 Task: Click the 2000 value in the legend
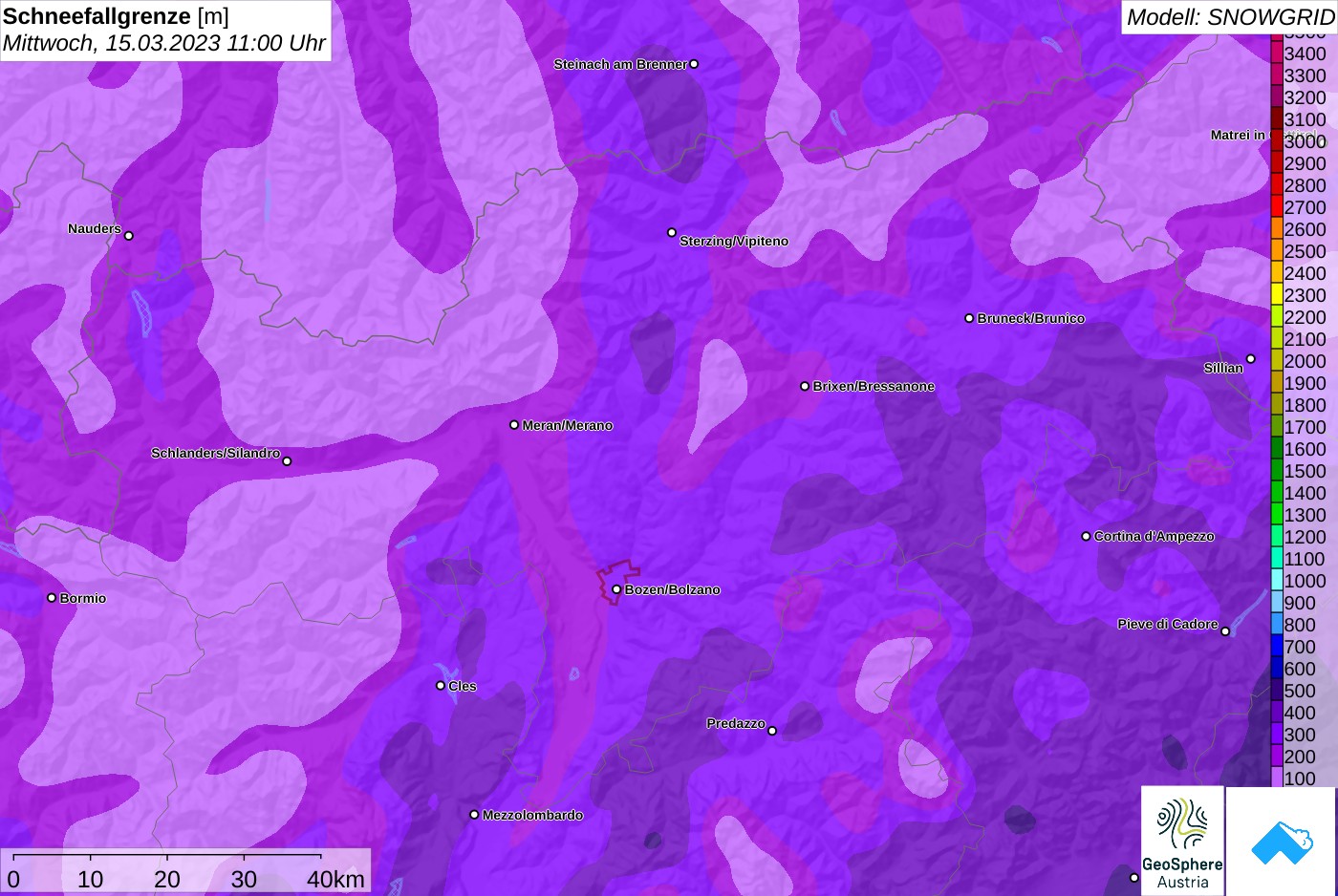(1306, 361)
